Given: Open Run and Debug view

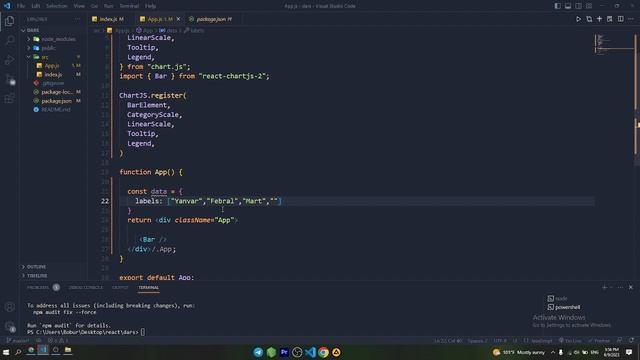Looking at the screenshot, I should point(10,60).
